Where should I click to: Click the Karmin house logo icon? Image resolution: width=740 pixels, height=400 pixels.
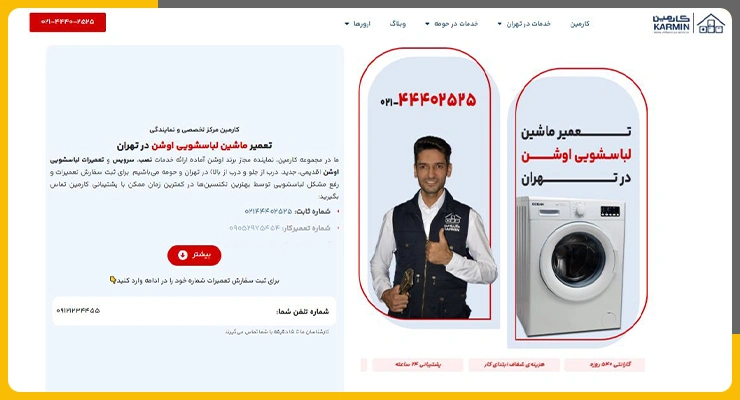710,24
